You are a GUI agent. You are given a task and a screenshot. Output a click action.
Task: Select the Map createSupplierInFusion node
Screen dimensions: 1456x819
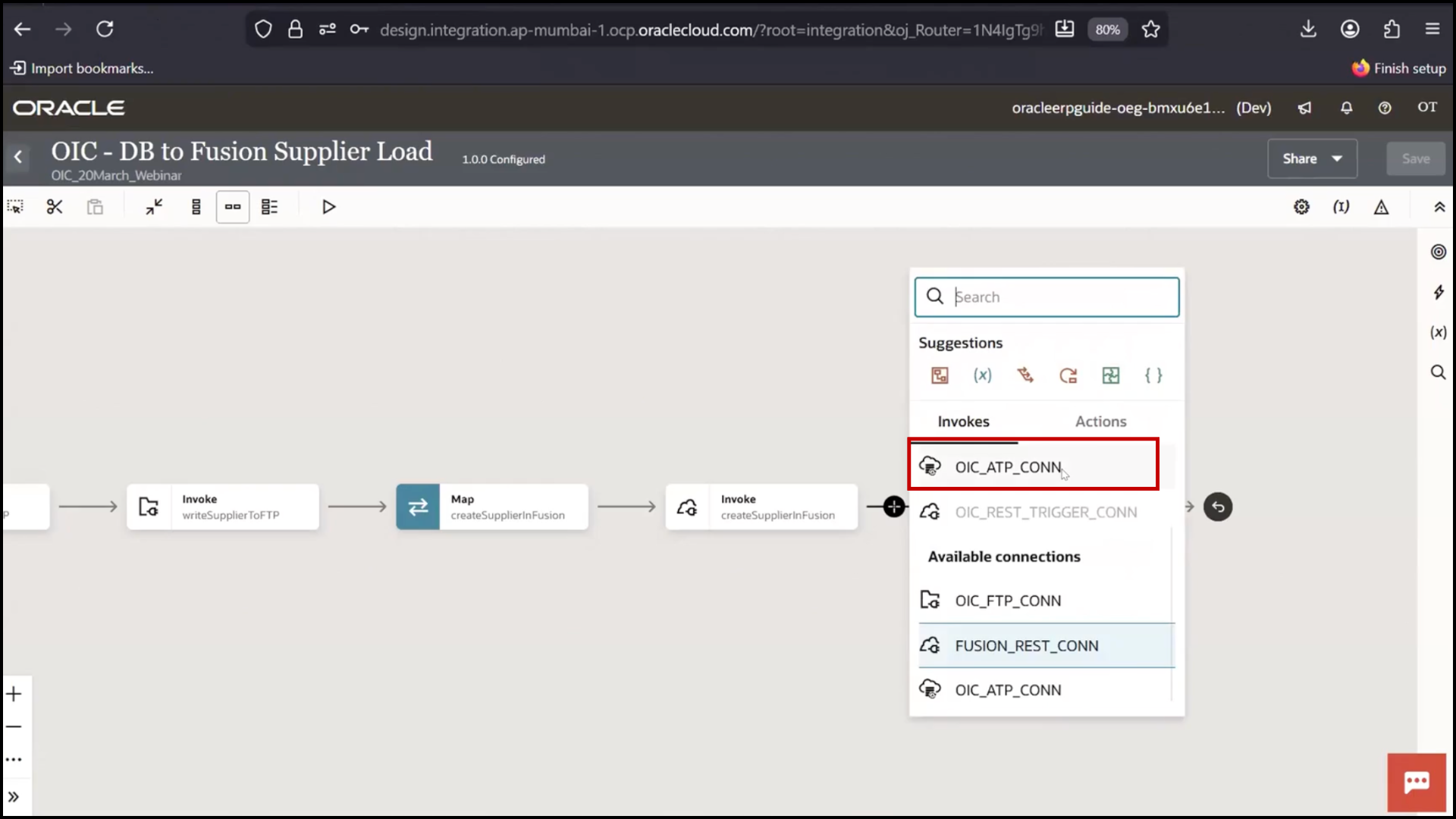[x=492, y=507]
